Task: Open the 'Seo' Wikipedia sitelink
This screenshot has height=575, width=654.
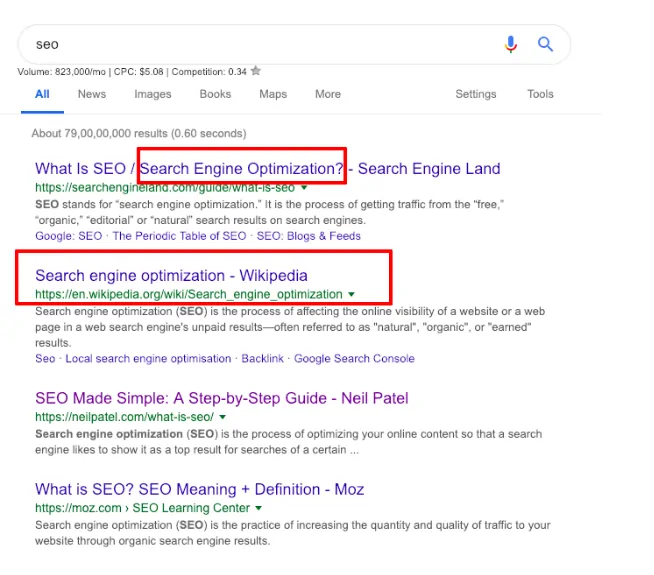Action: point(45,359)
